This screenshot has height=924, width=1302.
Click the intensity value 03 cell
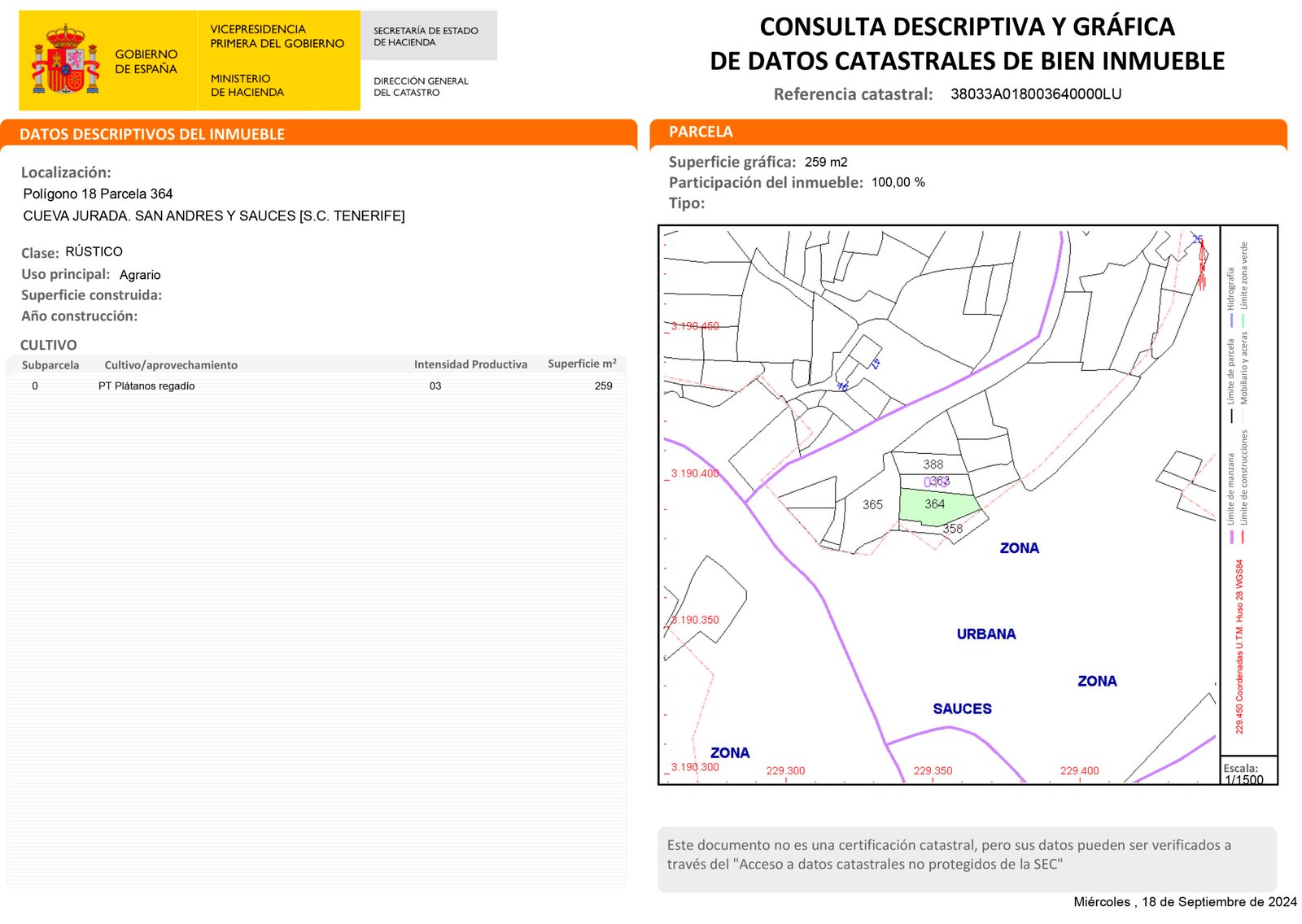click(x=435, y=386)
